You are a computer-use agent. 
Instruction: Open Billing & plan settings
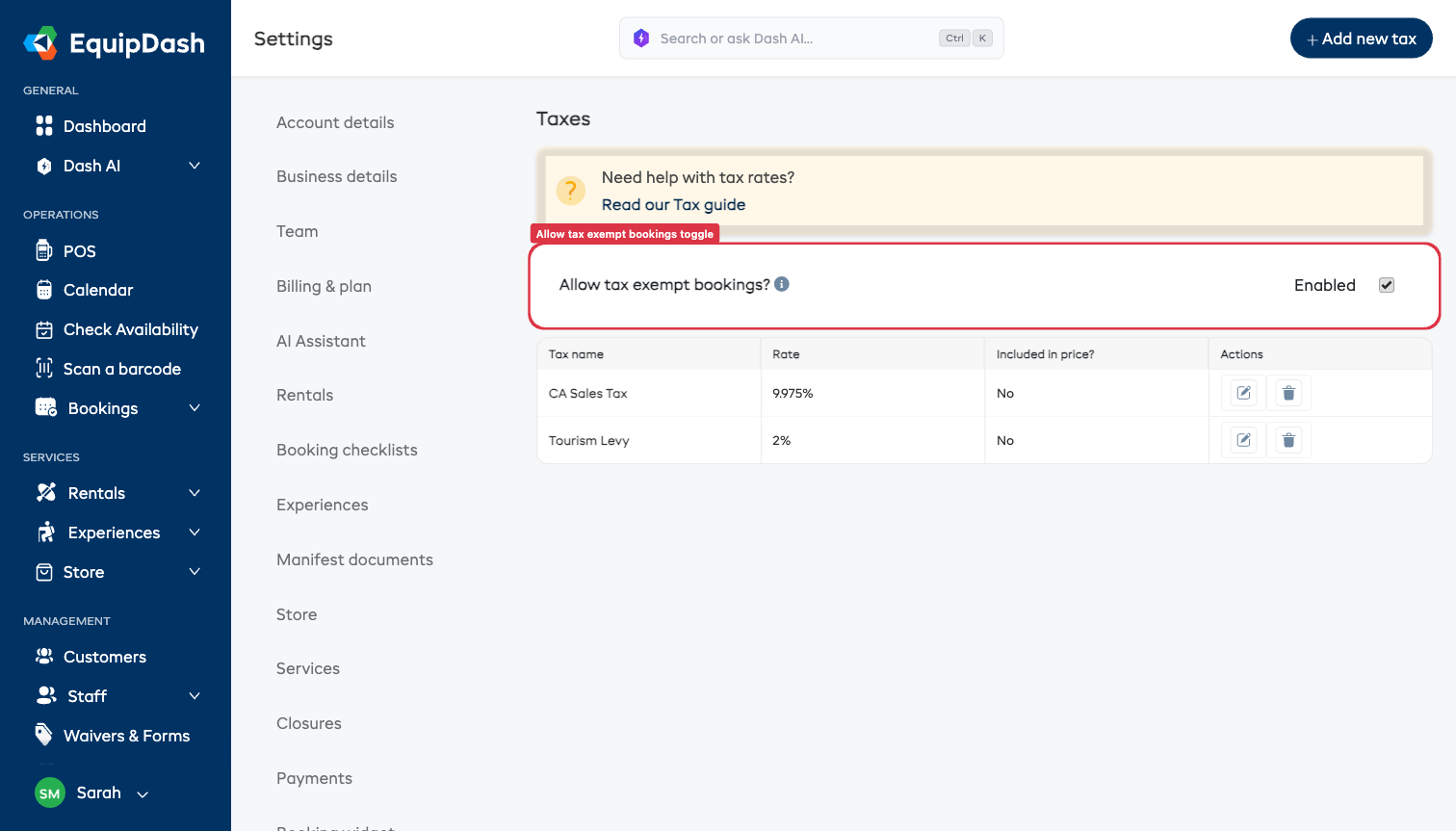pyautogui.click(x=324, y=286)
